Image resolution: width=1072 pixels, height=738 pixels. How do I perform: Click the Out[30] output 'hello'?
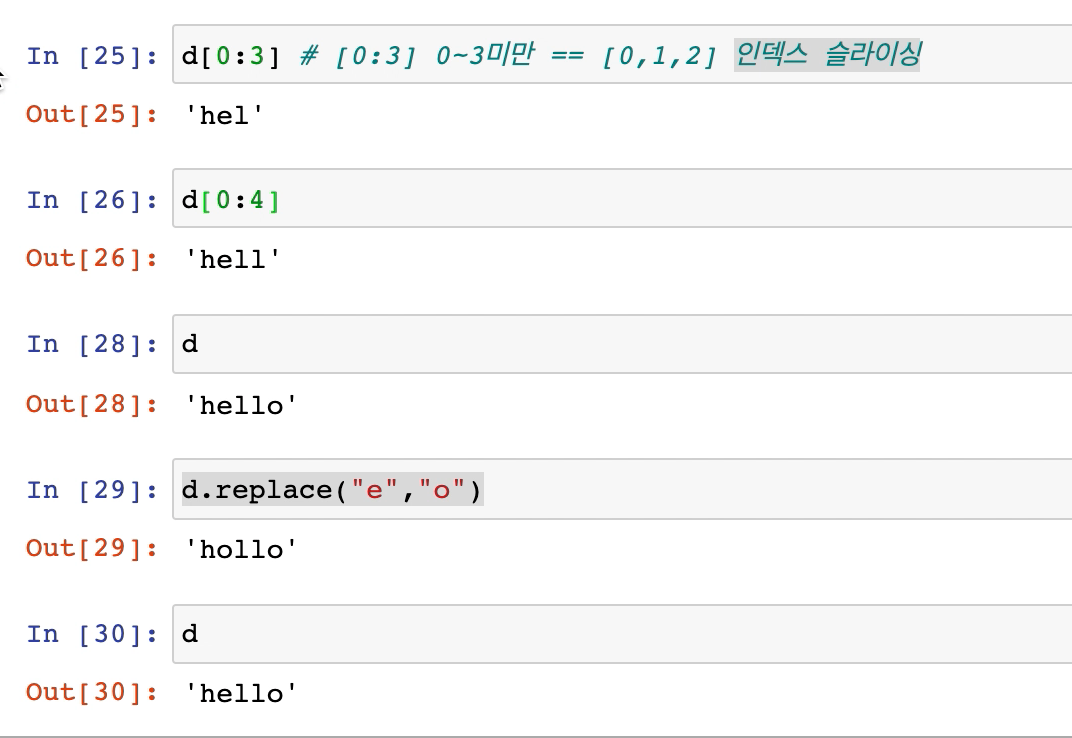click(241, 693)
